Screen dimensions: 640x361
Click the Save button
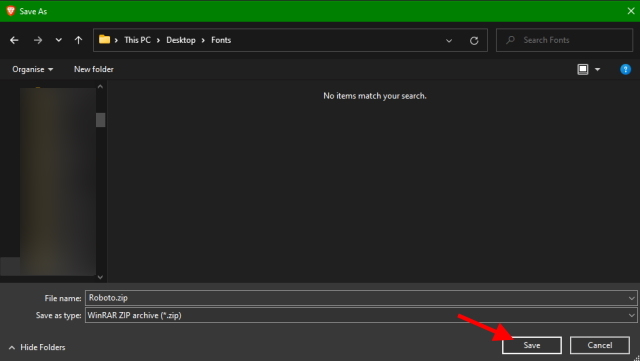pos(532,345)
